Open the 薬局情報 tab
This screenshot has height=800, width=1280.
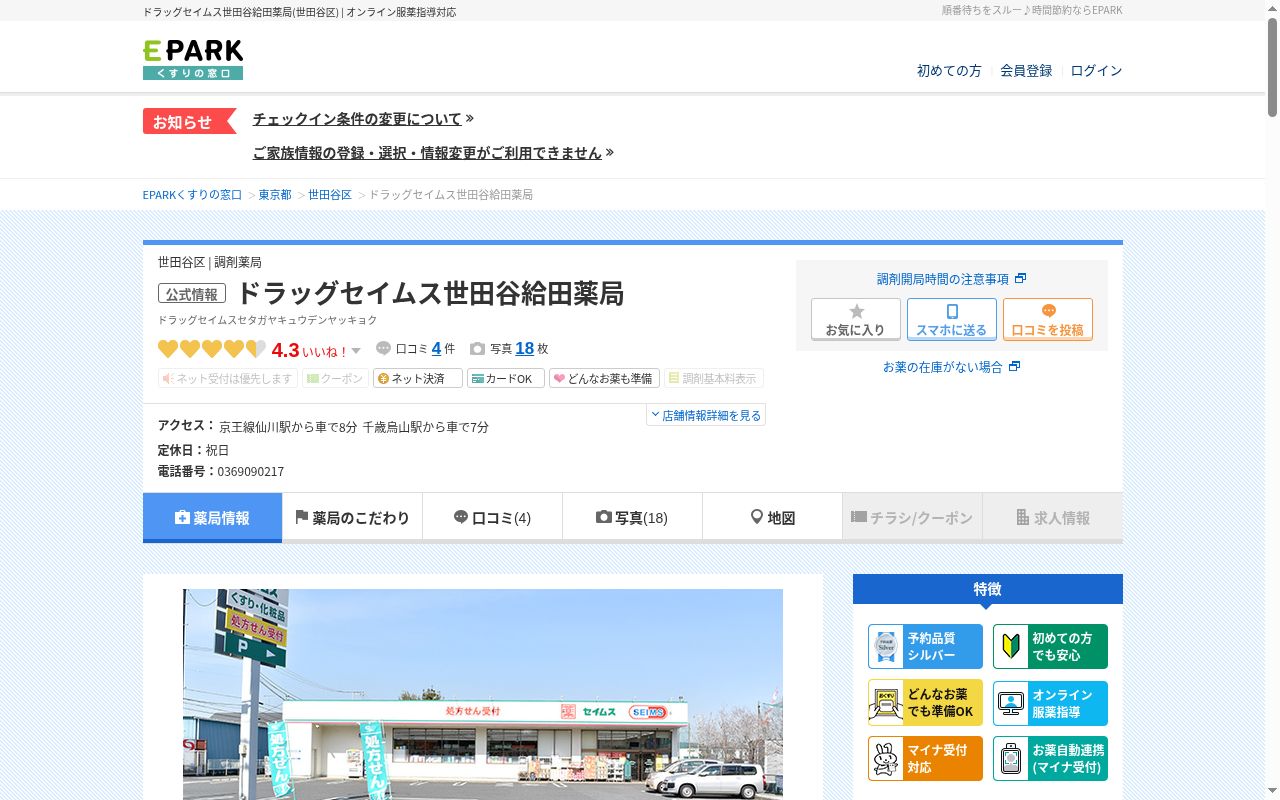[212, 518]
